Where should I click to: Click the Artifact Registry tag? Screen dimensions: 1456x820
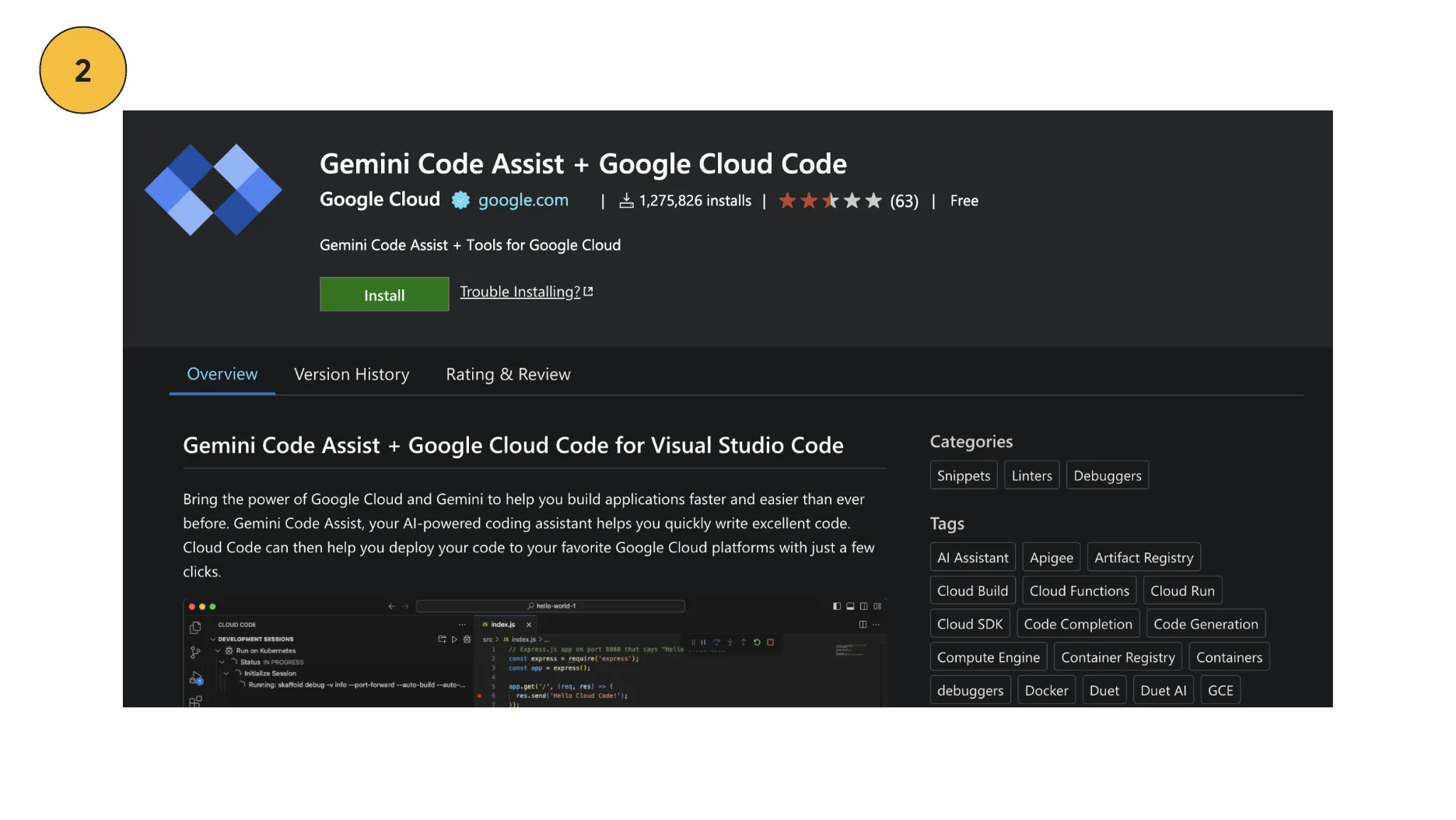(1143, 557)
